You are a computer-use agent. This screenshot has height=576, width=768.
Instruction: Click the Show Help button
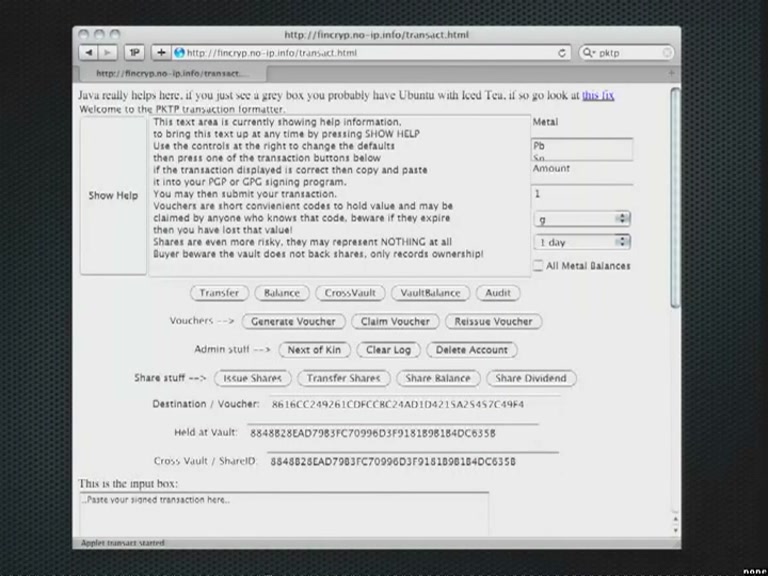tap(113, 195)
